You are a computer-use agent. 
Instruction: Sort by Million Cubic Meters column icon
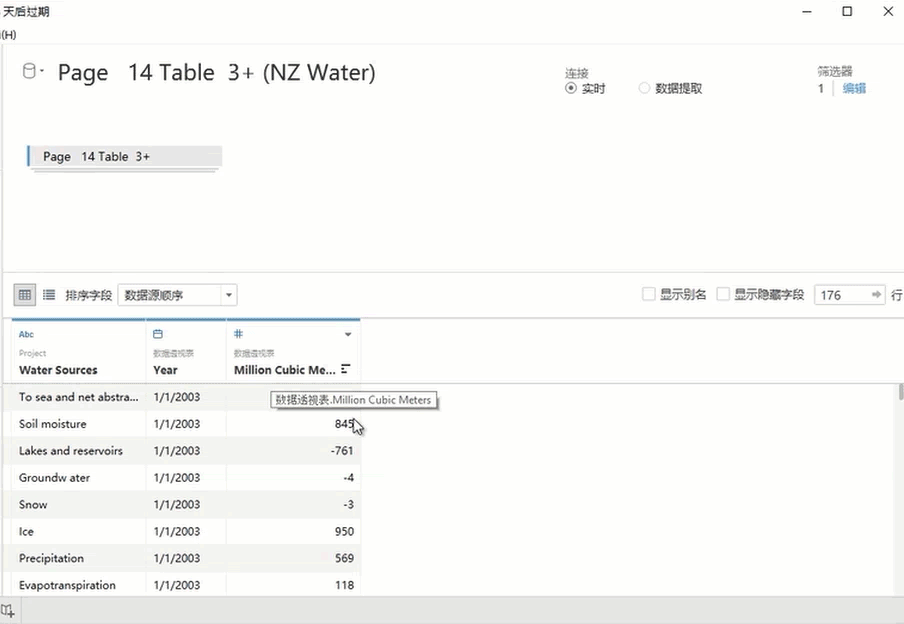(x=346, y=369)
